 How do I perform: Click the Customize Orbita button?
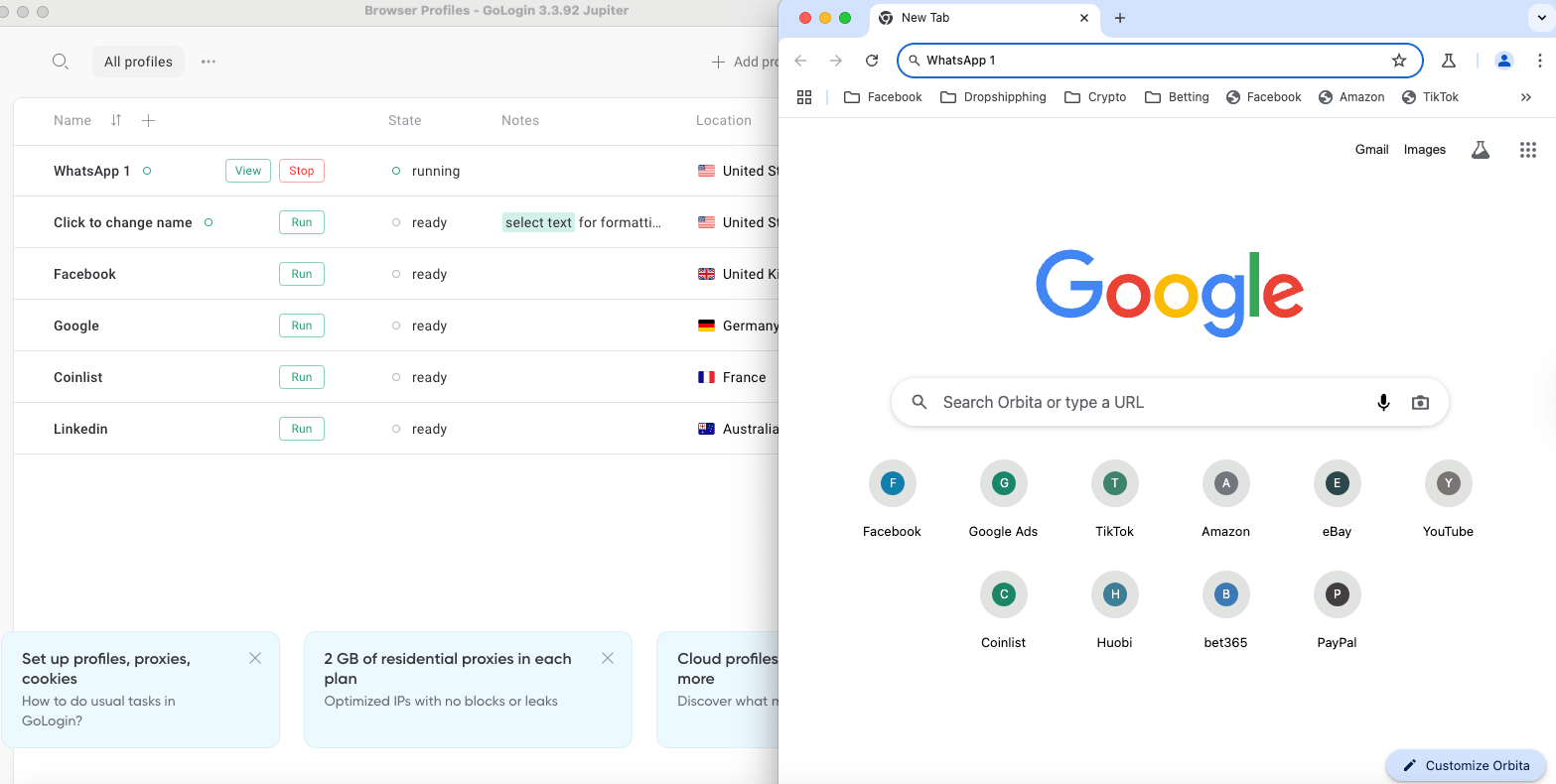coord(1466,765)
